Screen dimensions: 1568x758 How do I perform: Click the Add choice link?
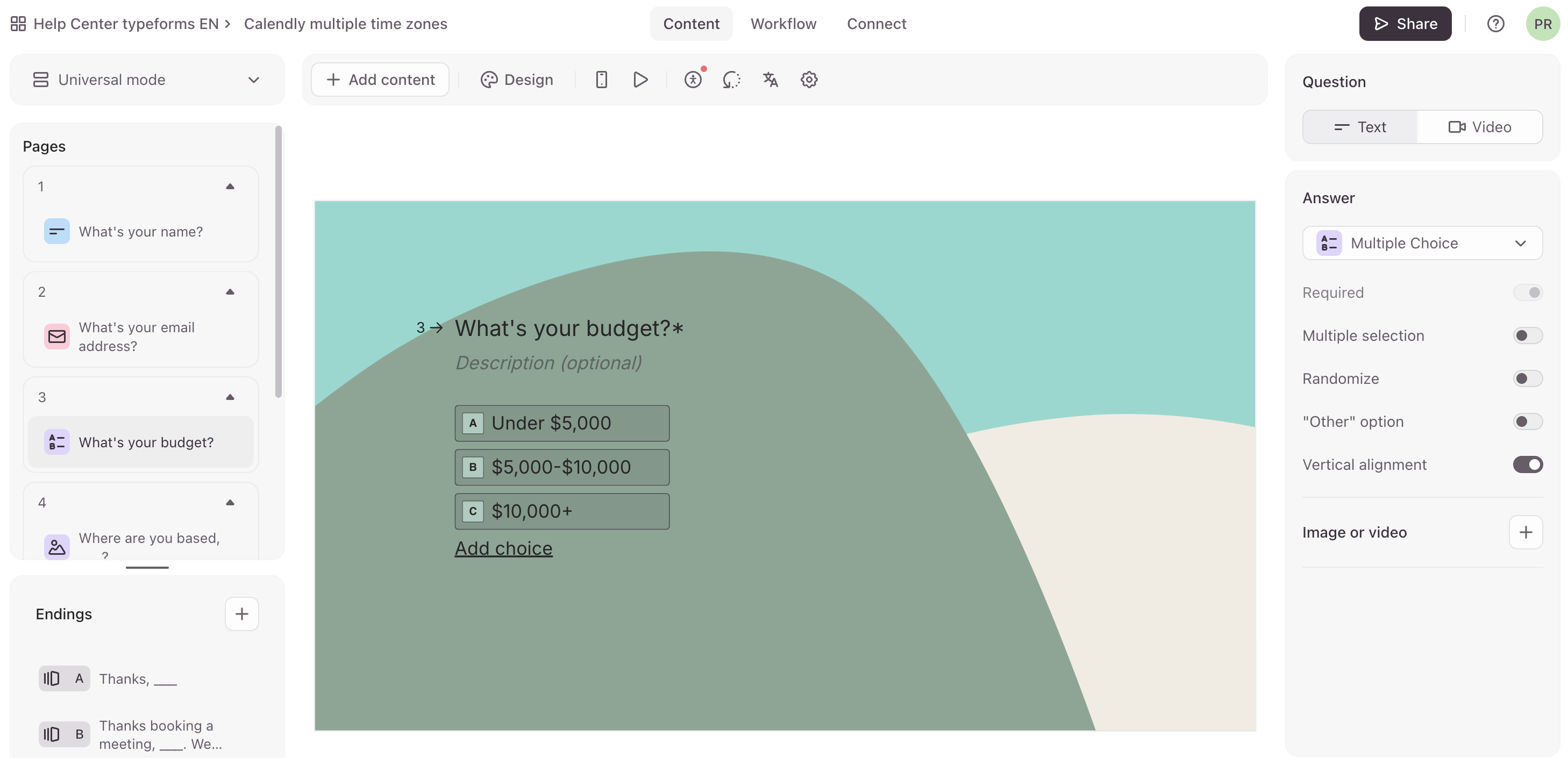tap(503, 548)
